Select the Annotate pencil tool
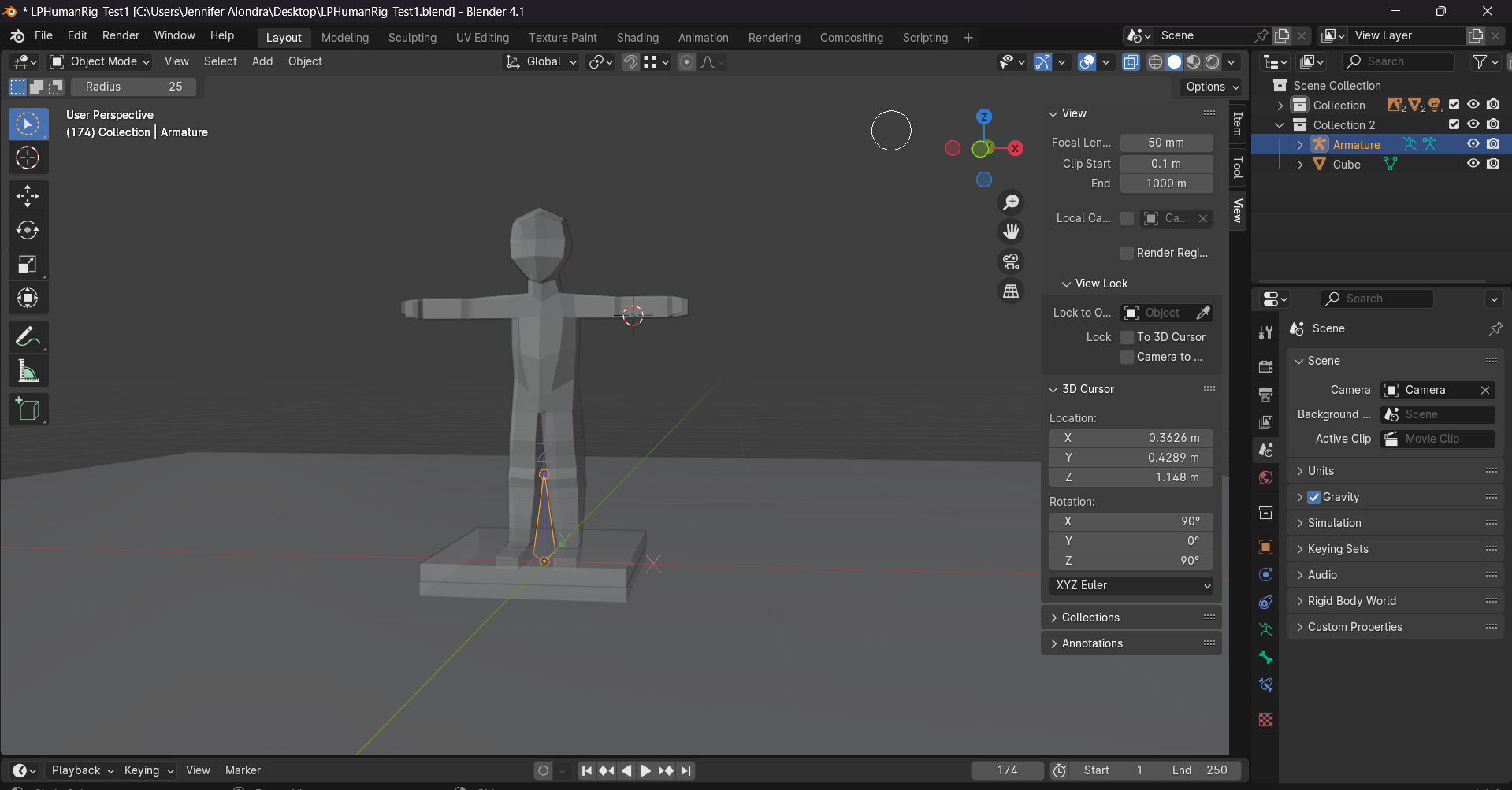The height and width of the screenshot is (790, 1512). pos(28,336)
